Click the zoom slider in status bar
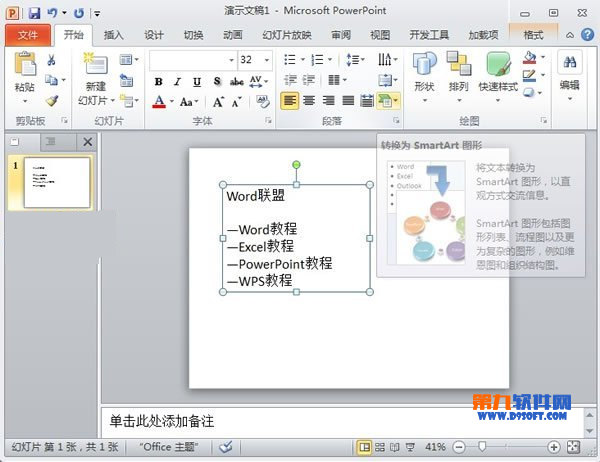The width and height of the screenshot is (600, 462). [x=483, y=446]
